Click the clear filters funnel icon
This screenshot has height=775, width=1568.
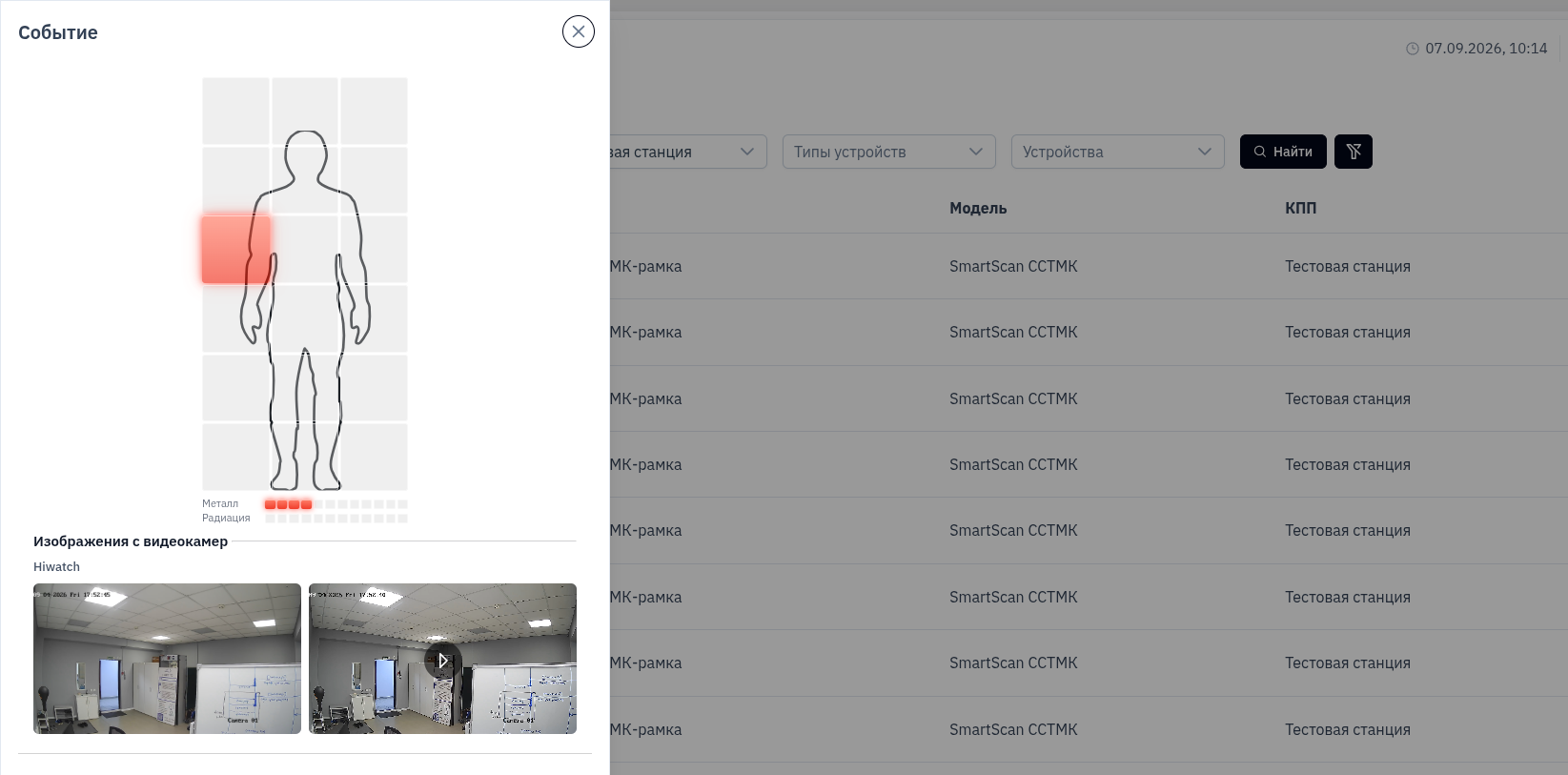point(1354,152)
